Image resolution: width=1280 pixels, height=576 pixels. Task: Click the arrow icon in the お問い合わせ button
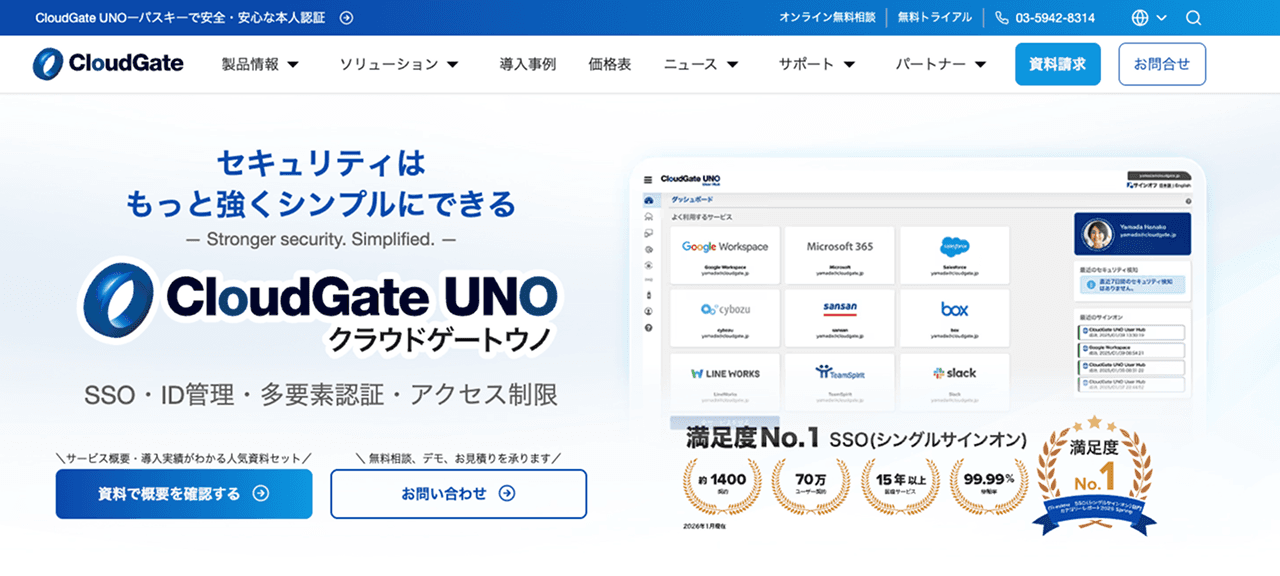pyautogui.click(x=506, y=493)
